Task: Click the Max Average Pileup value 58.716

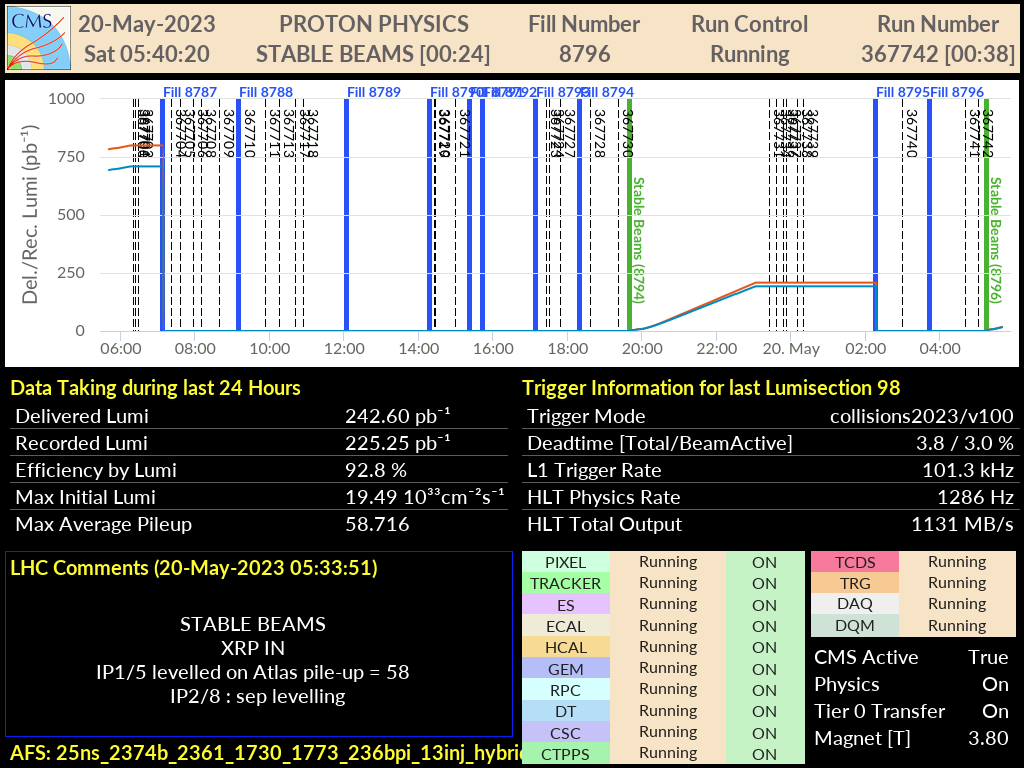Action: [x=377, y=524]
